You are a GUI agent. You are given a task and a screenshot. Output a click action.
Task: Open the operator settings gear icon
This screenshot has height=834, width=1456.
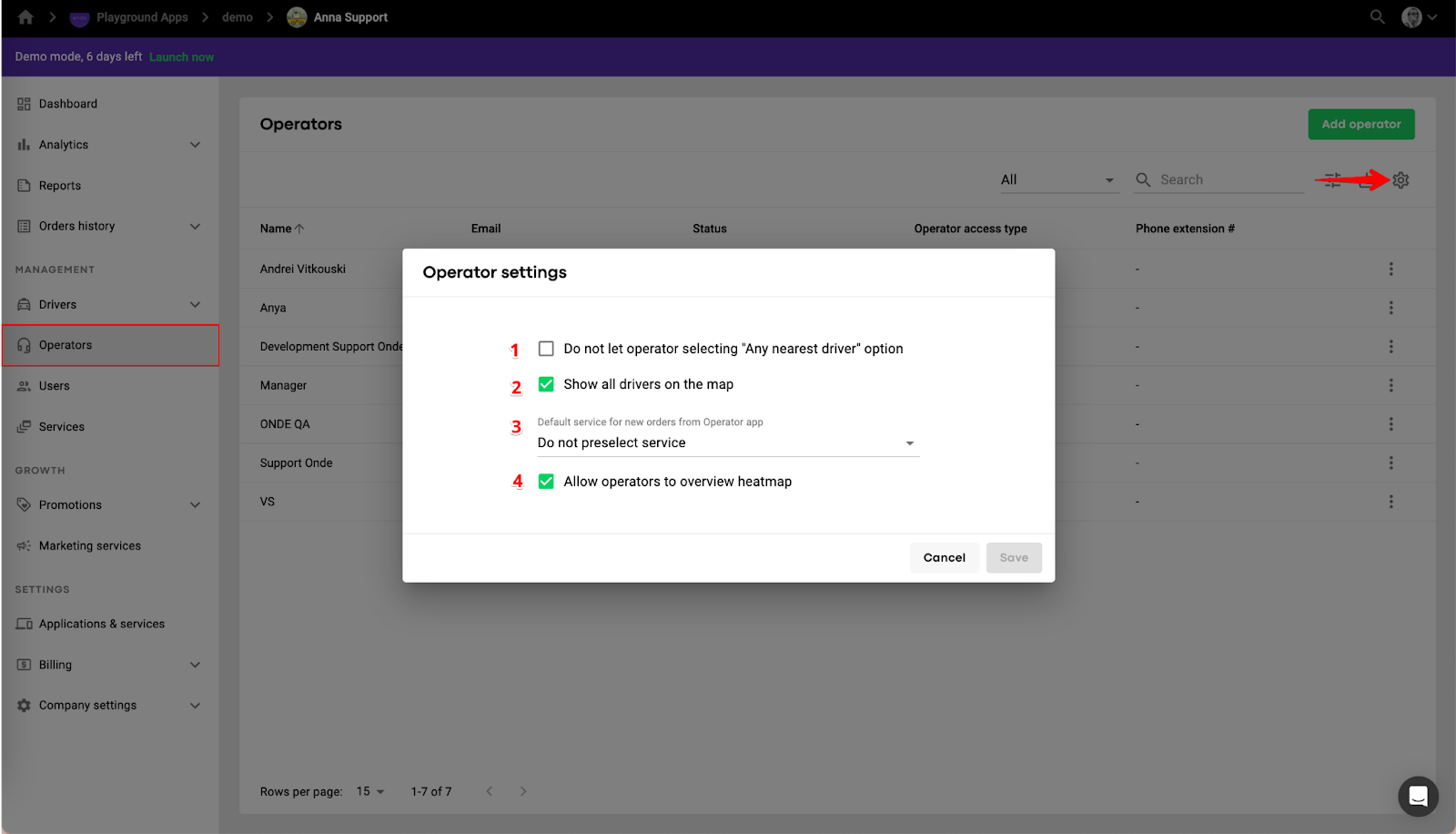click(1400, 180)
